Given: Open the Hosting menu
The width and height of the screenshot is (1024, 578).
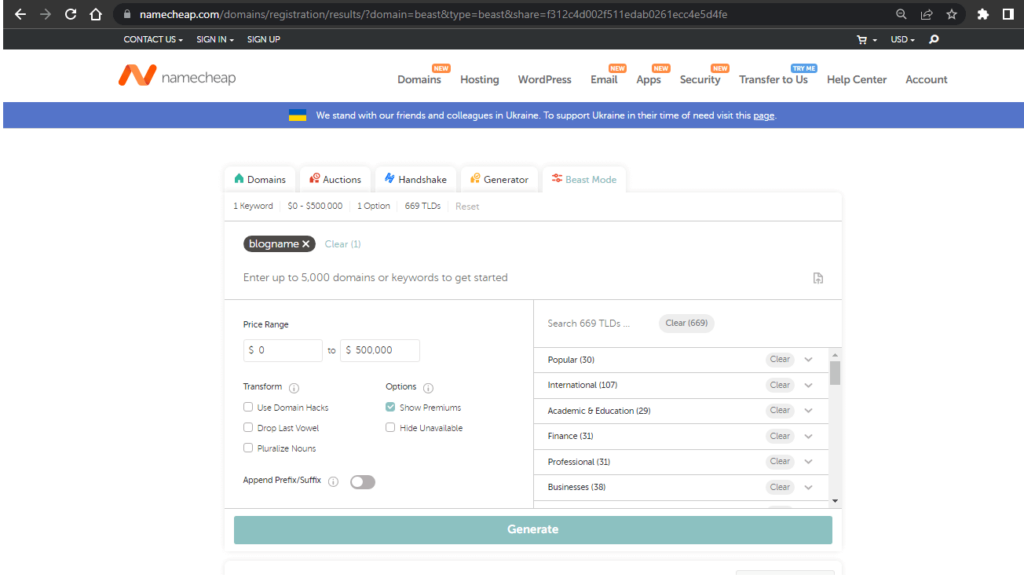Looking at the screenshot, I should click(479, 80).
